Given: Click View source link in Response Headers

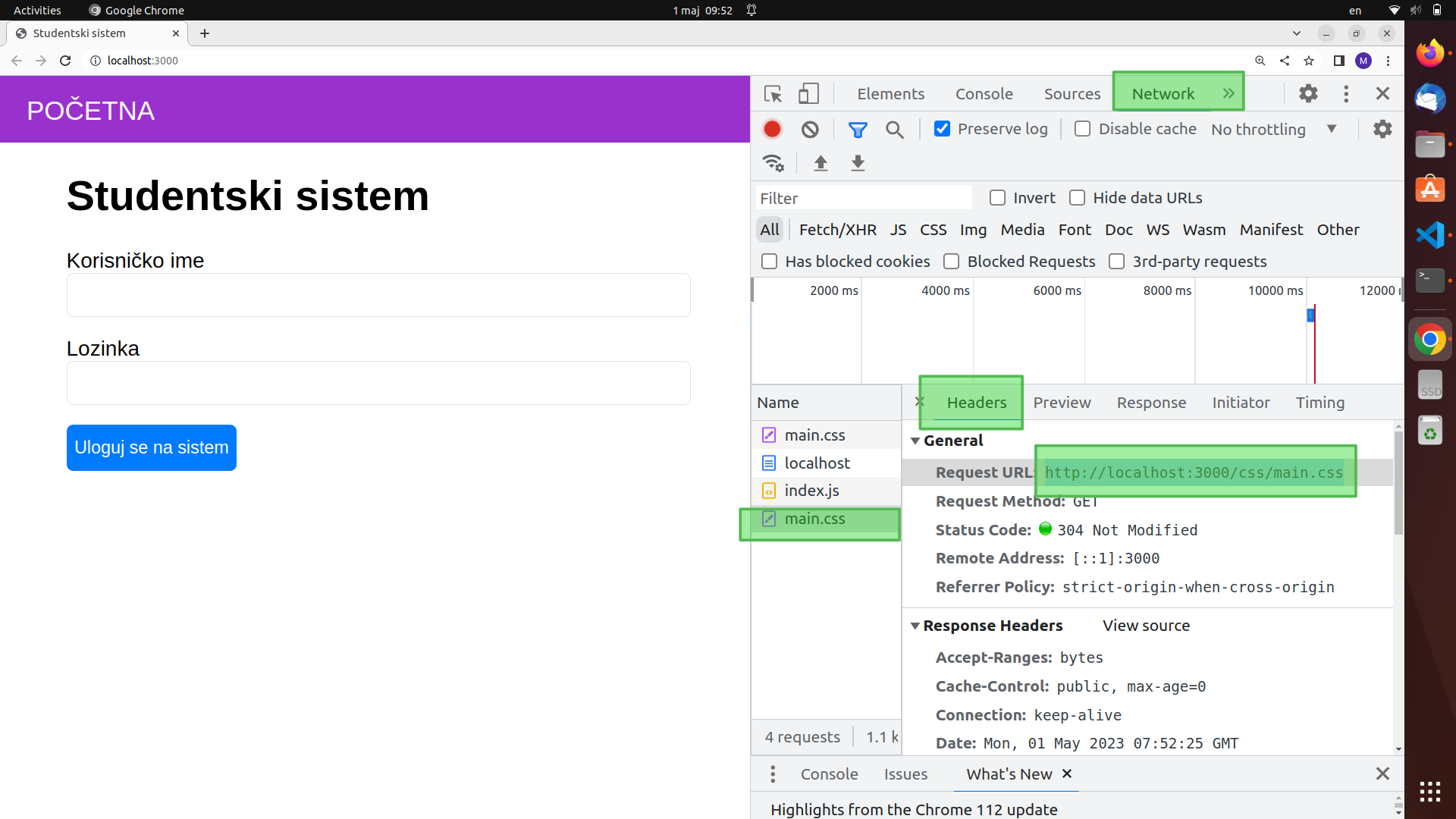Looking at the screenshot, I should point(1145,625).
